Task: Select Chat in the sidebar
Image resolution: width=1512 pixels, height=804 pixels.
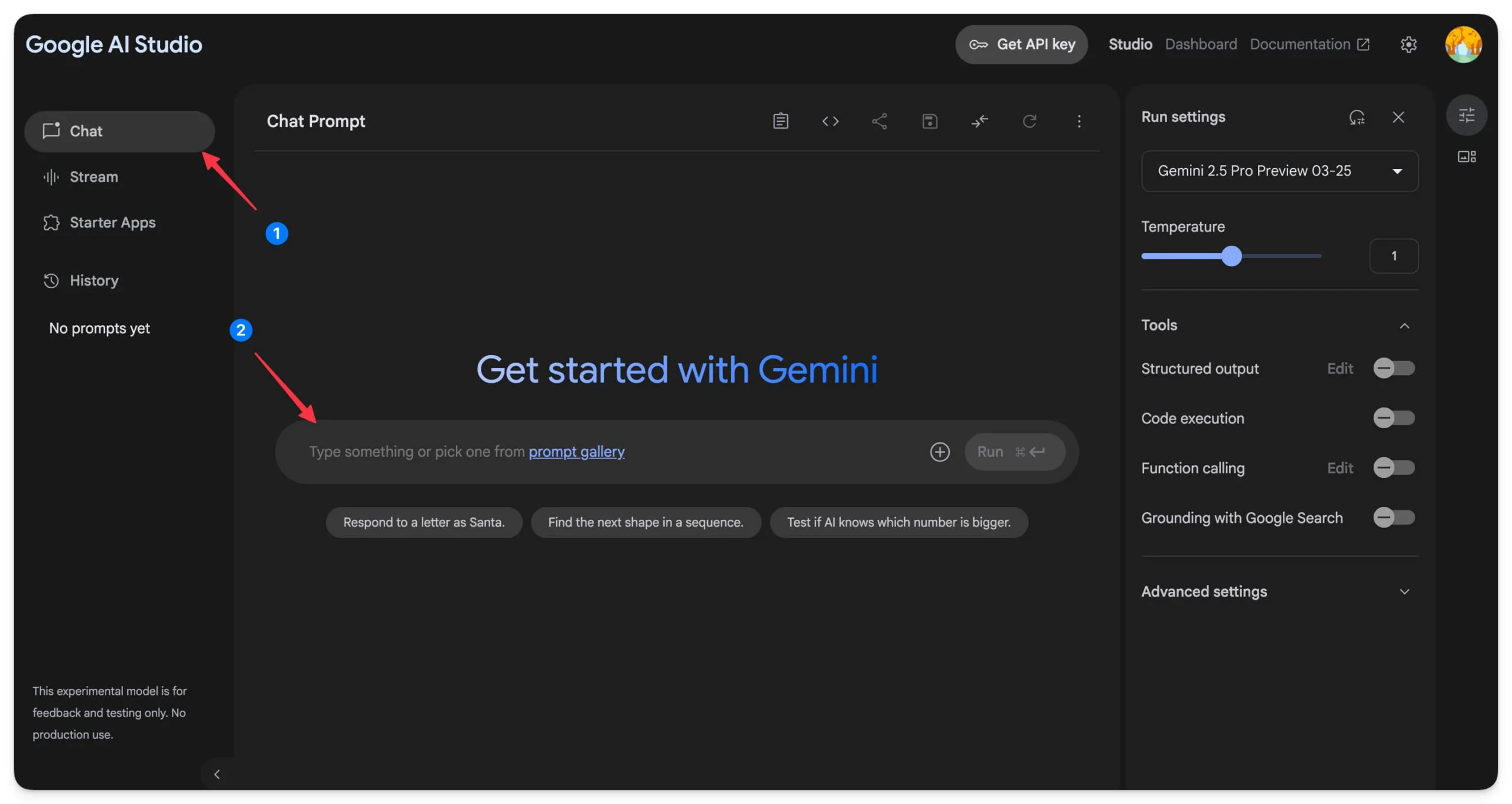Action: point(120,131)
